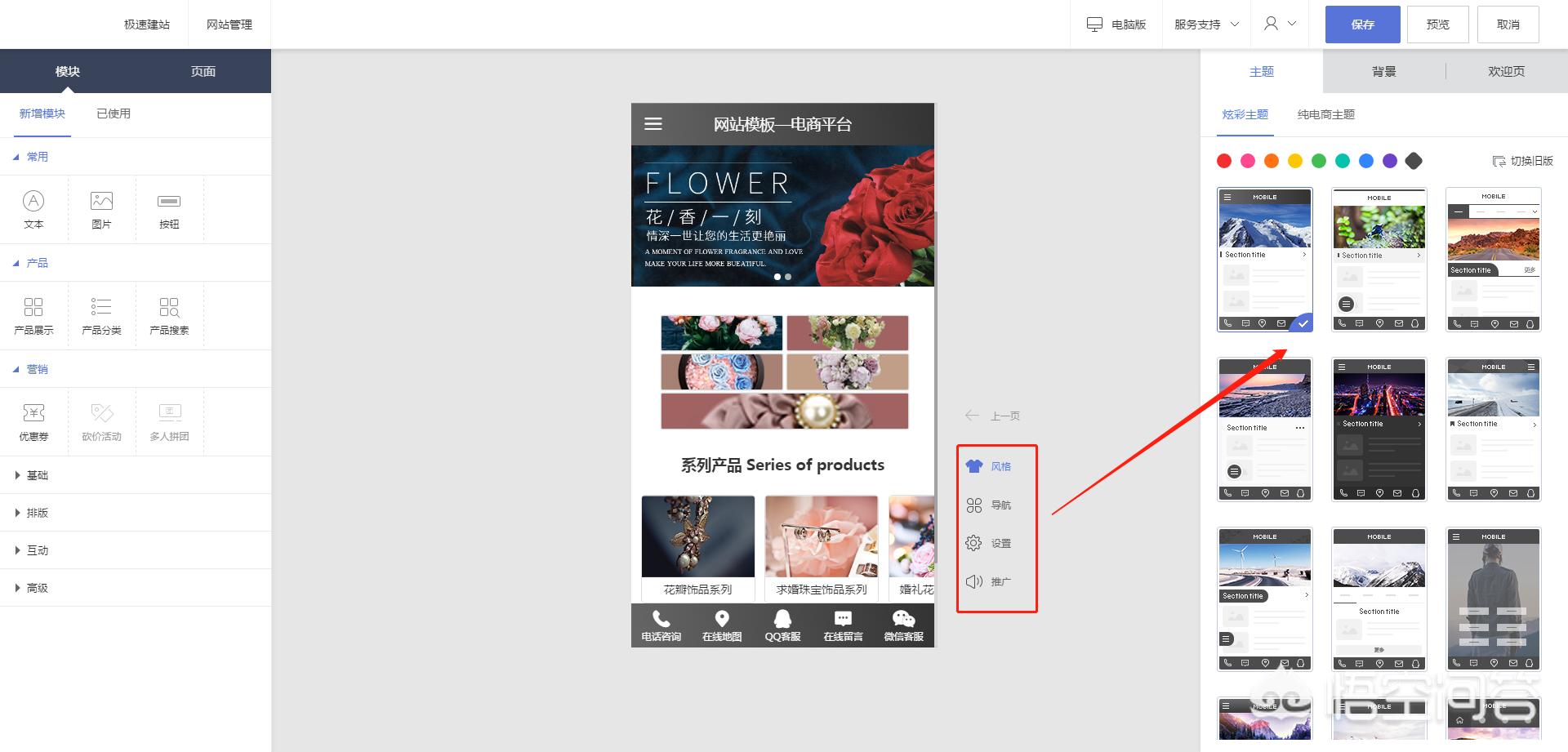Open 风格 style panel

pyautogui.click(x=989, y=466)
